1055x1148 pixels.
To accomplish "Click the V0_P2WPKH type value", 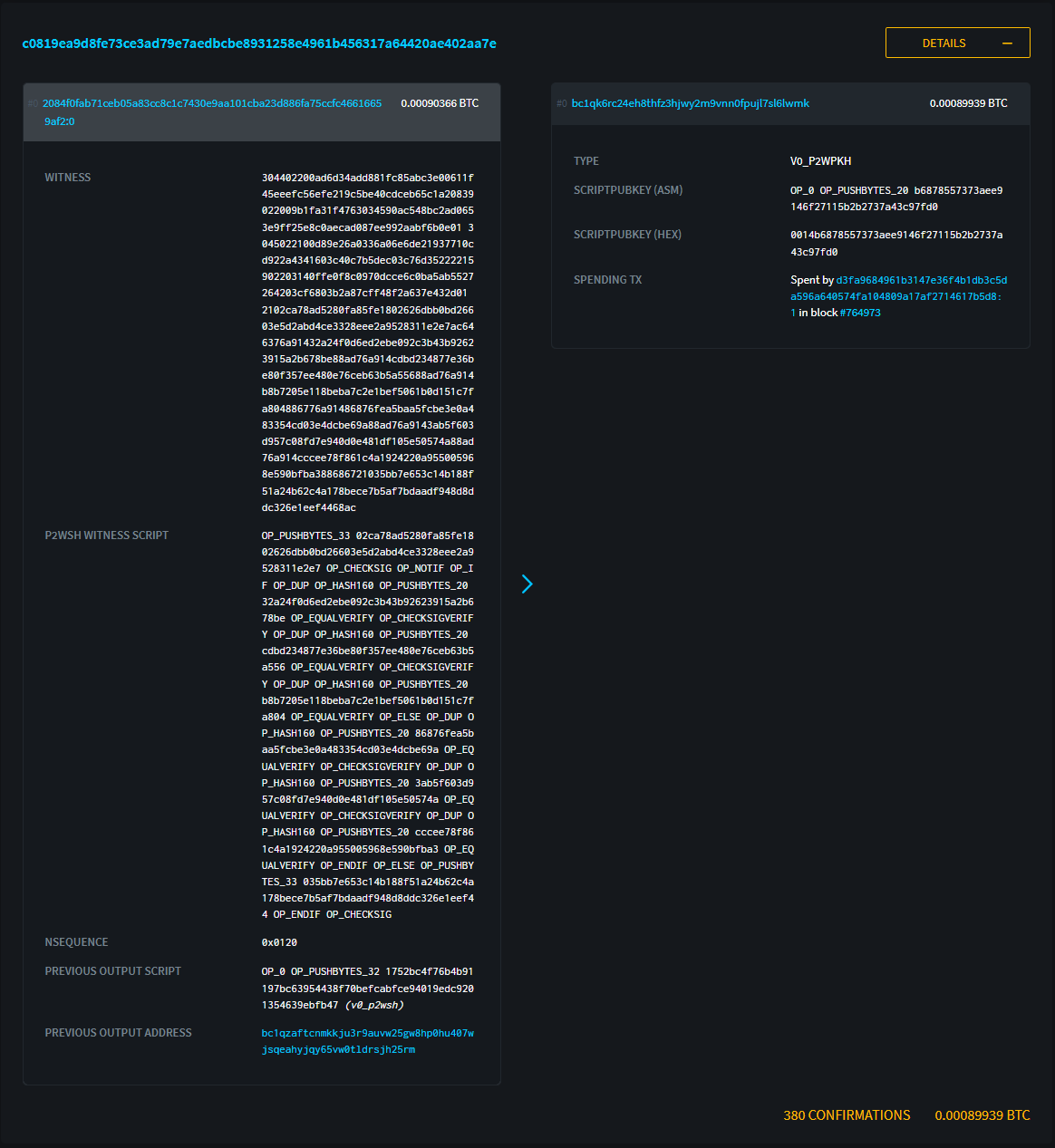I will coord(820,161).
